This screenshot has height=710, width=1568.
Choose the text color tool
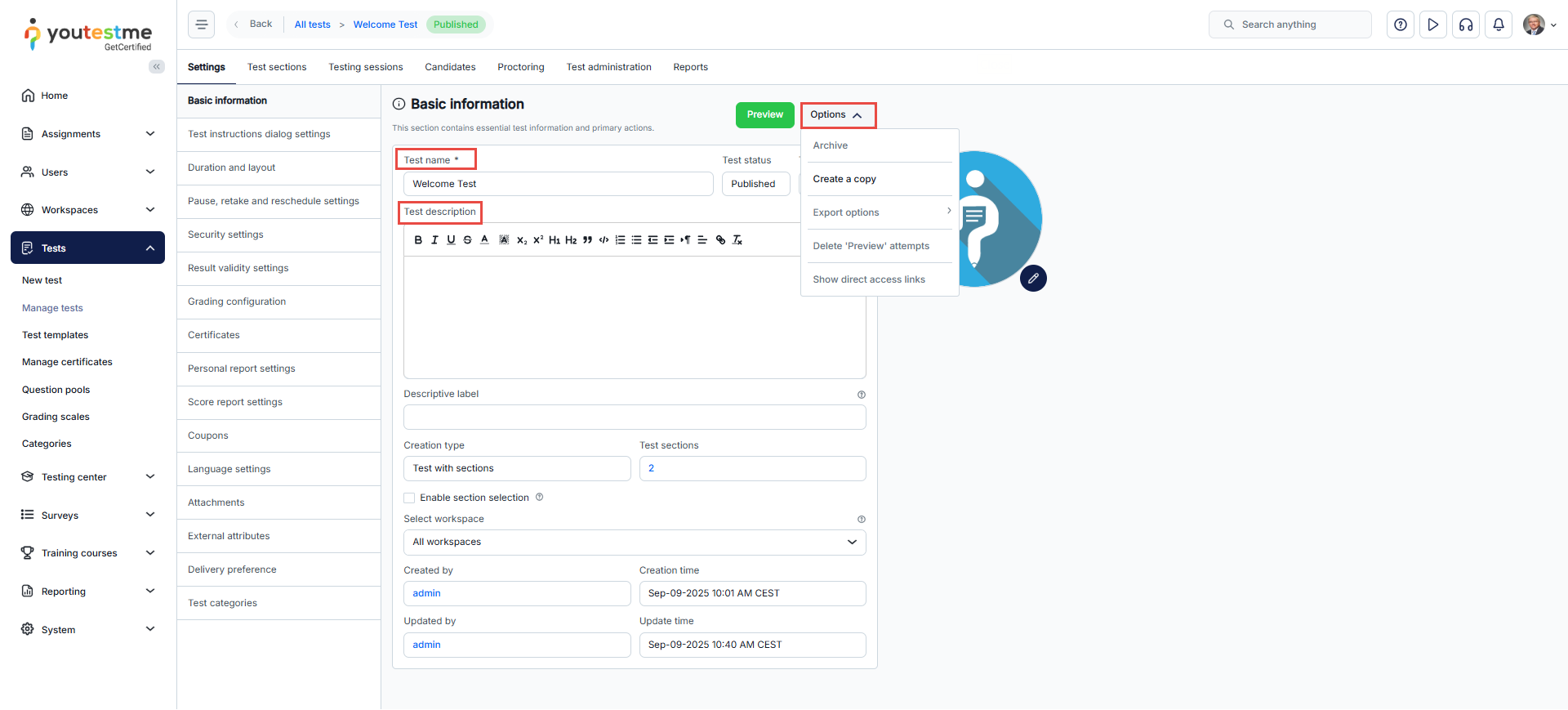tap(484, 240)
